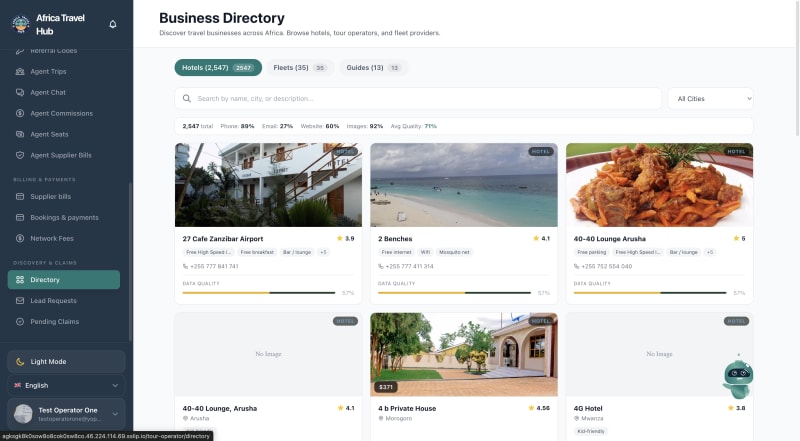Click the 40-40 Lounge, Arusha listing title
The width and height of the screenshot is (800, 441).
tap(220, 408)
